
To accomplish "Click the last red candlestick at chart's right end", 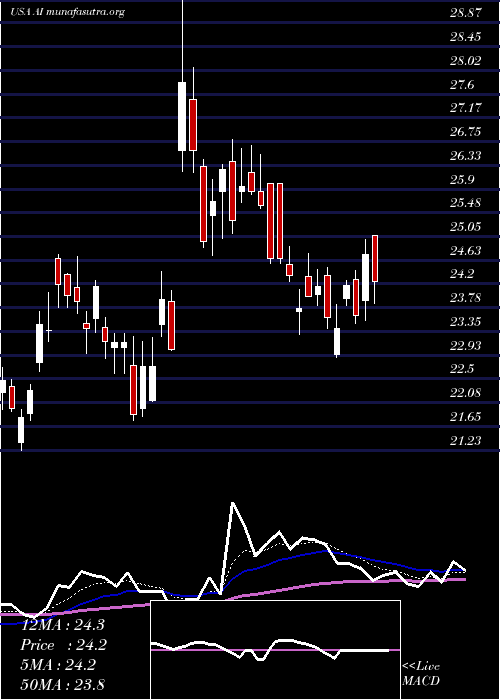I will tap(375, 258).
